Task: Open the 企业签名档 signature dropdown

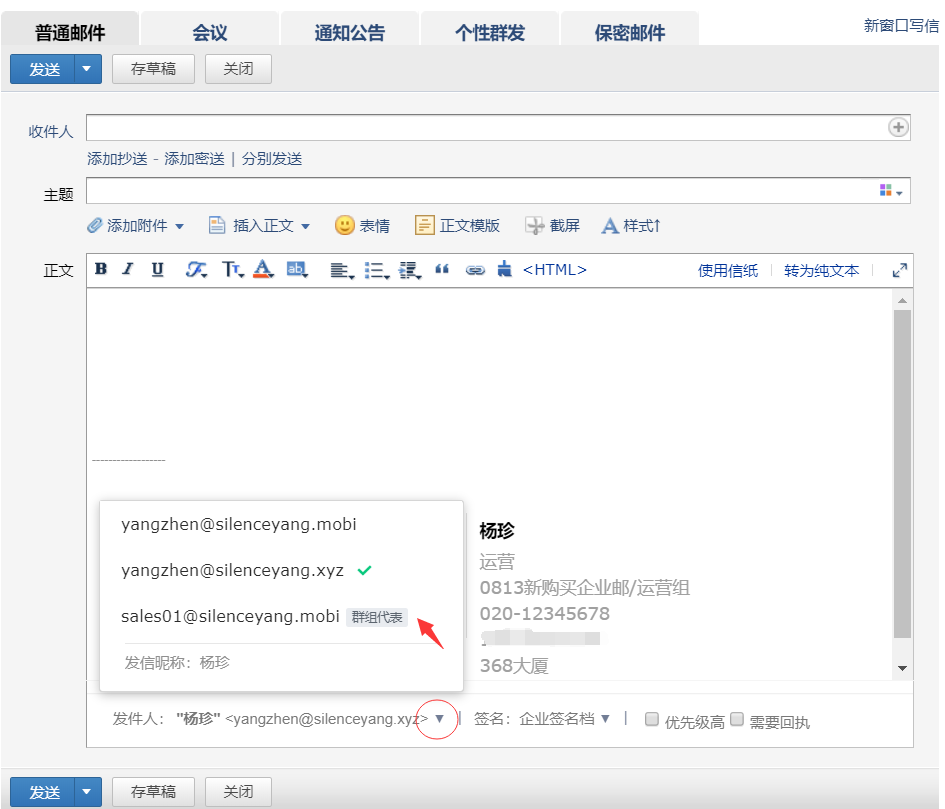Action: point(605,719)
